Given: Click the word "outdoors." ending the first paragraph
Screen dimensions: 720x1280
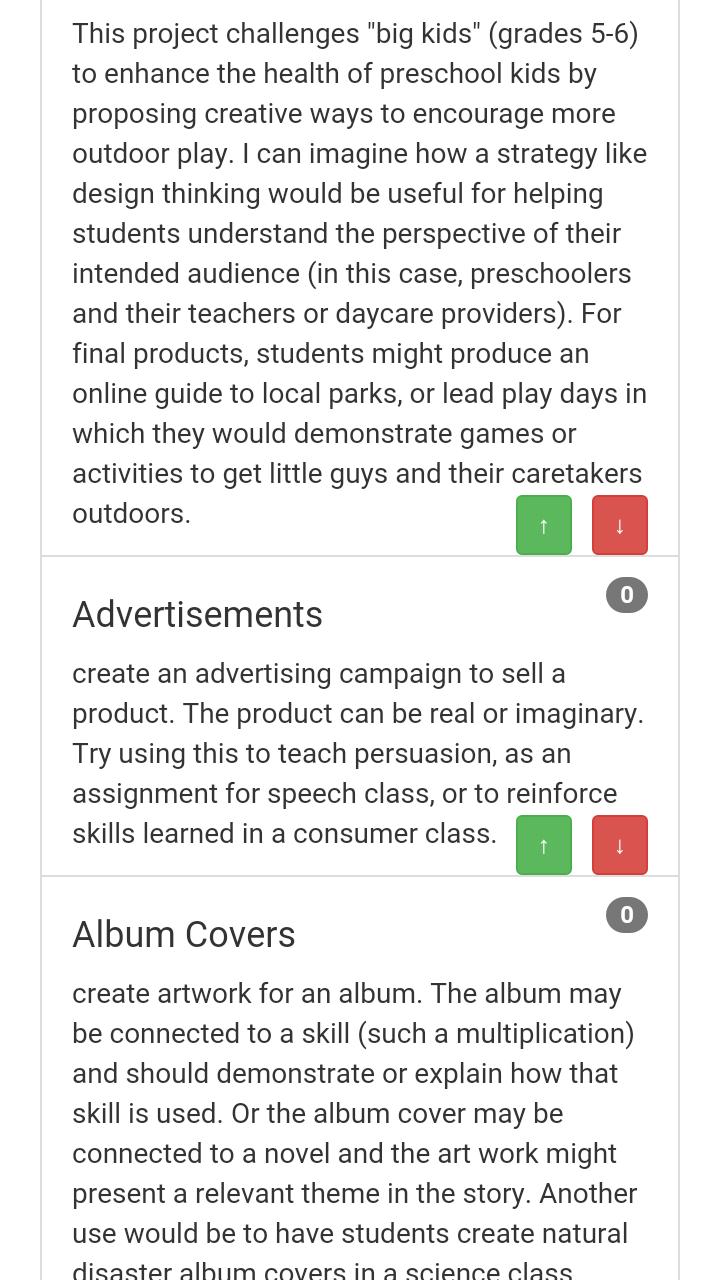Looking at the screenshot, I should point(131,514).
